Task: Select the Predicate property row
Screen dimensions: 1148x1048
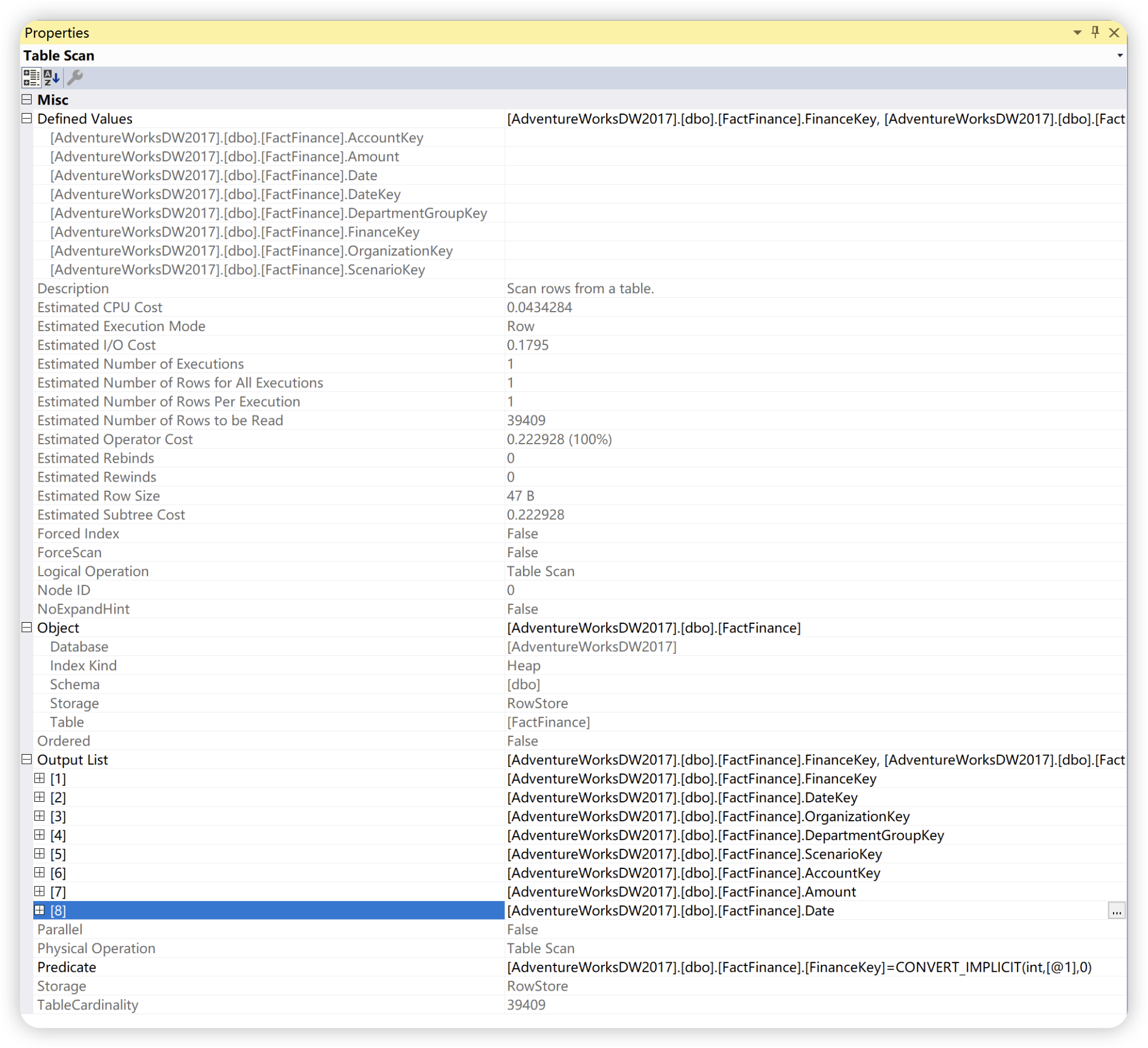Action: click(67, 967)
